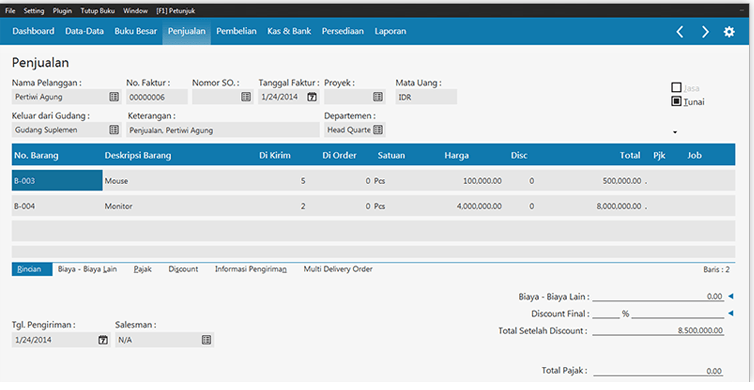Click the Di Kirim column header

pos(275,155)
